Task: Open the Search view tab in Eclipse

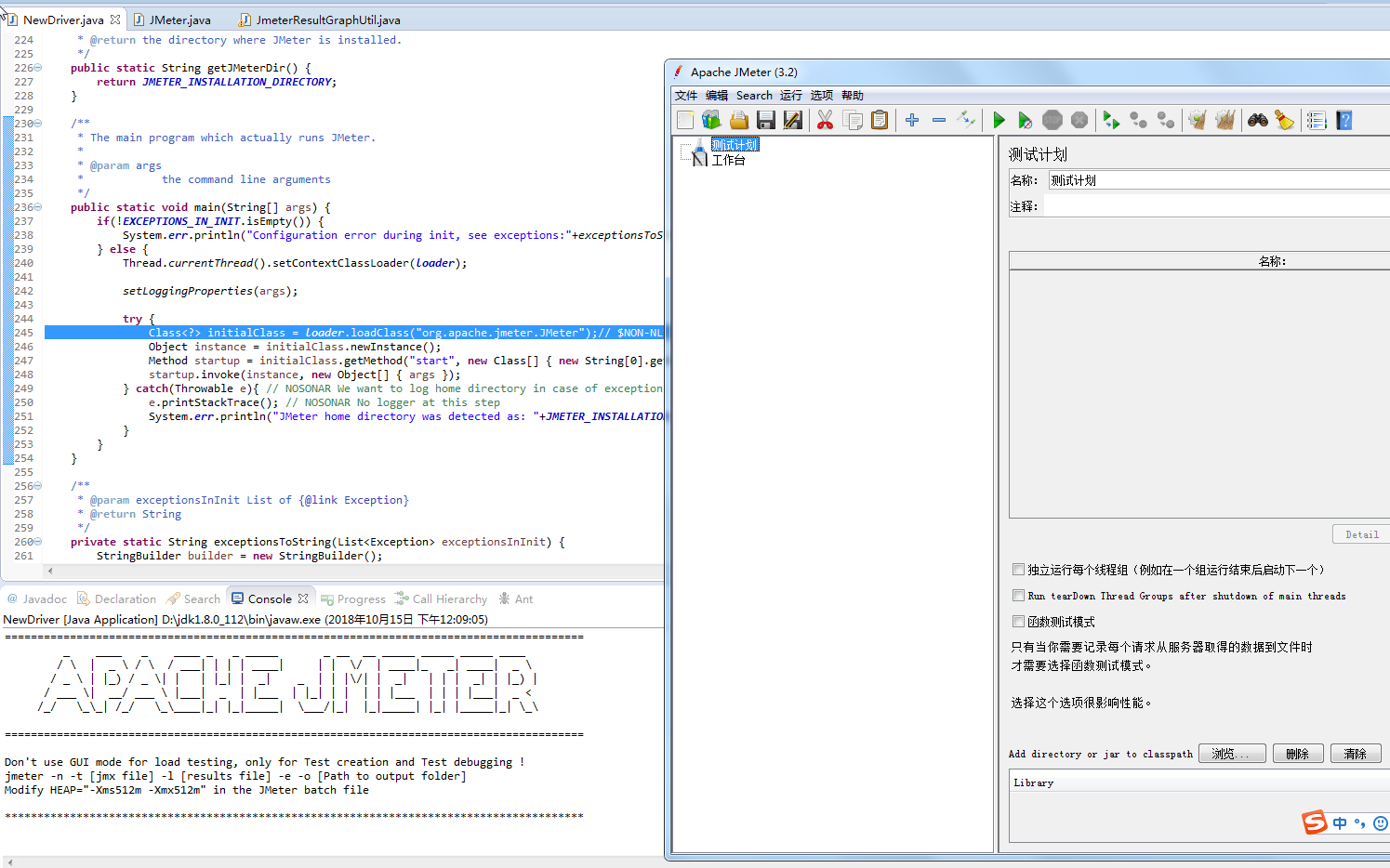Action: (193, 599)
